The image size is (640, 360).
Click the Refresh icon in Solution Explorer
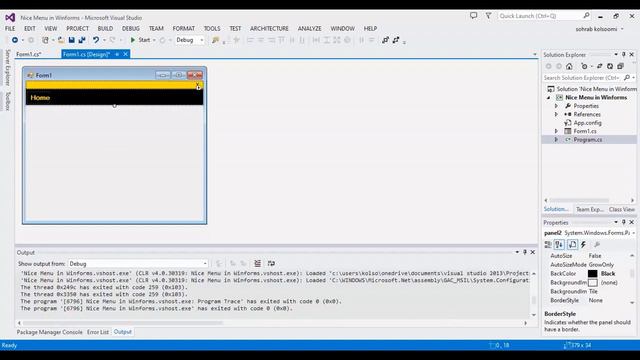(610, 66)
